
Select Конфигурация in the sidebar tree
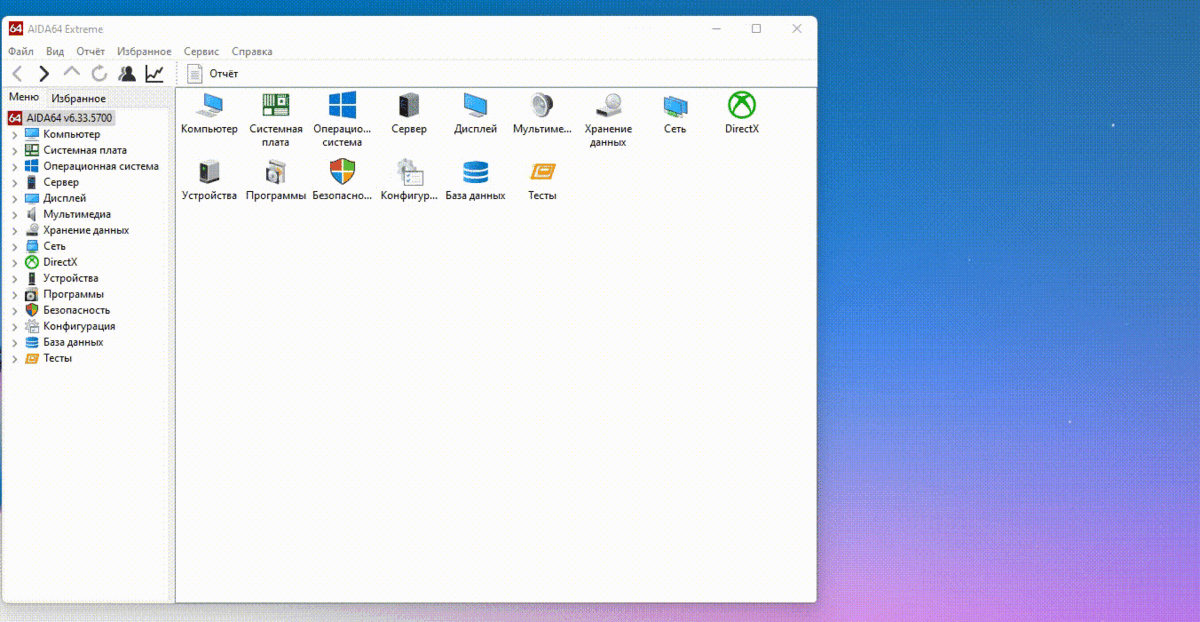point(79,326)
